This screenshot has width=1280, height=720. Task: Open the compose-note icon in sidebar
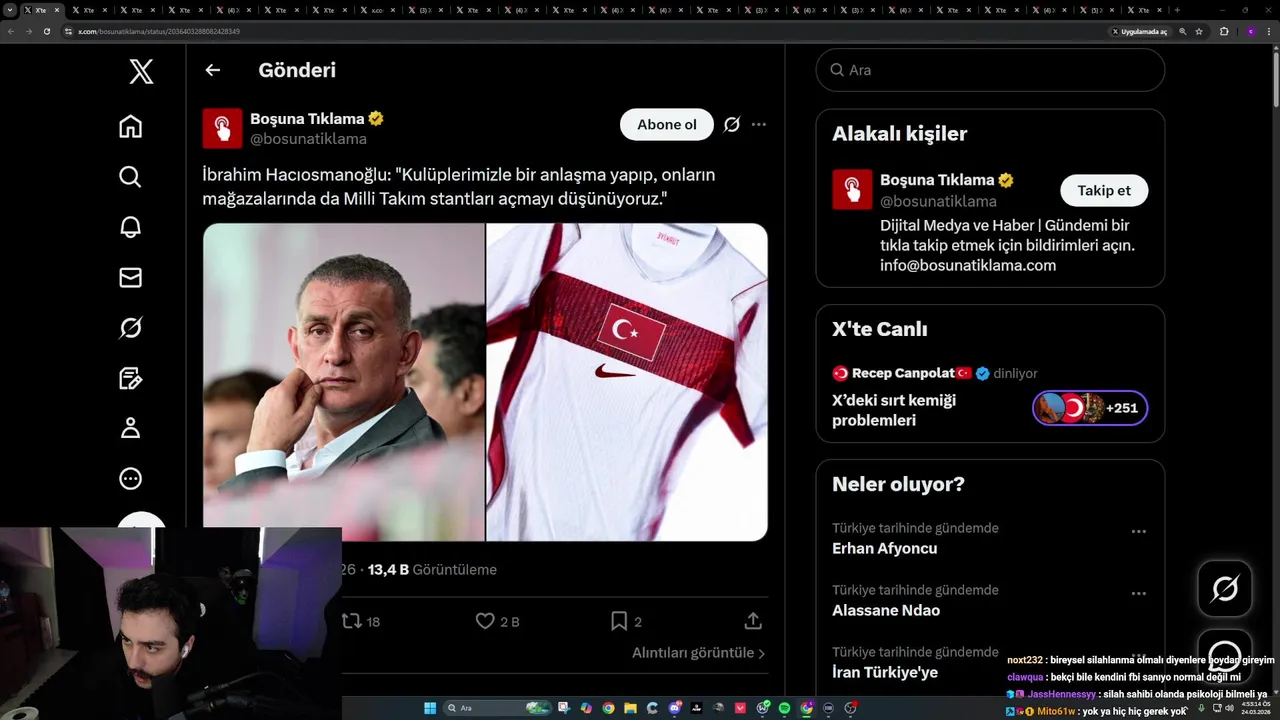(x=130, y=378)
